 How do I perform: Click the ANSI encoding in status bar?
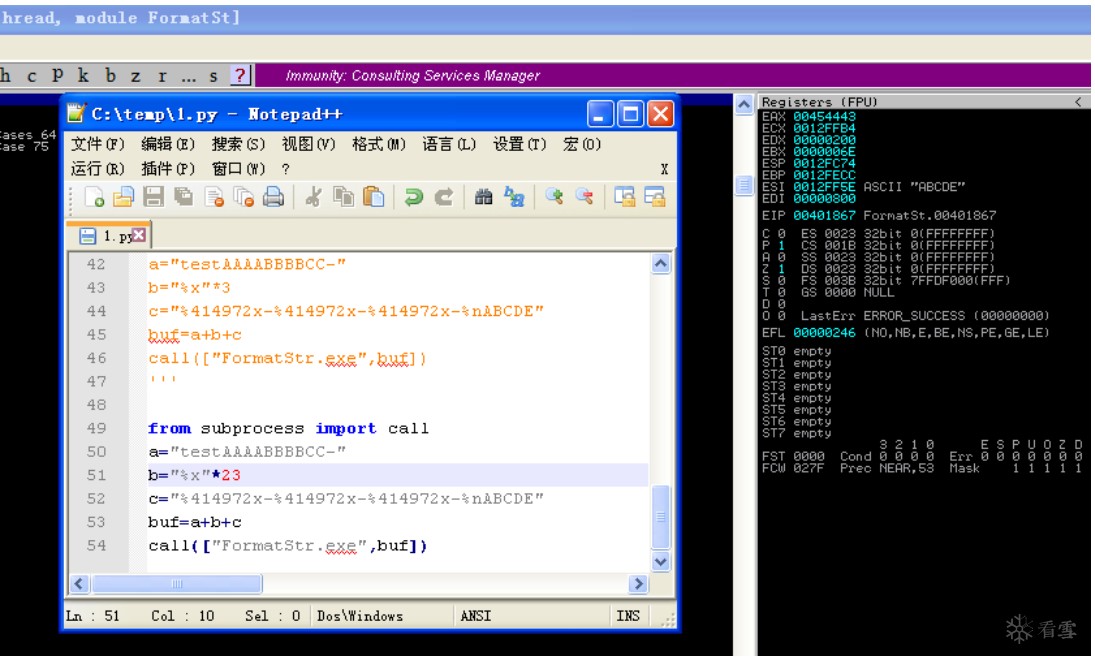(476, 616)
